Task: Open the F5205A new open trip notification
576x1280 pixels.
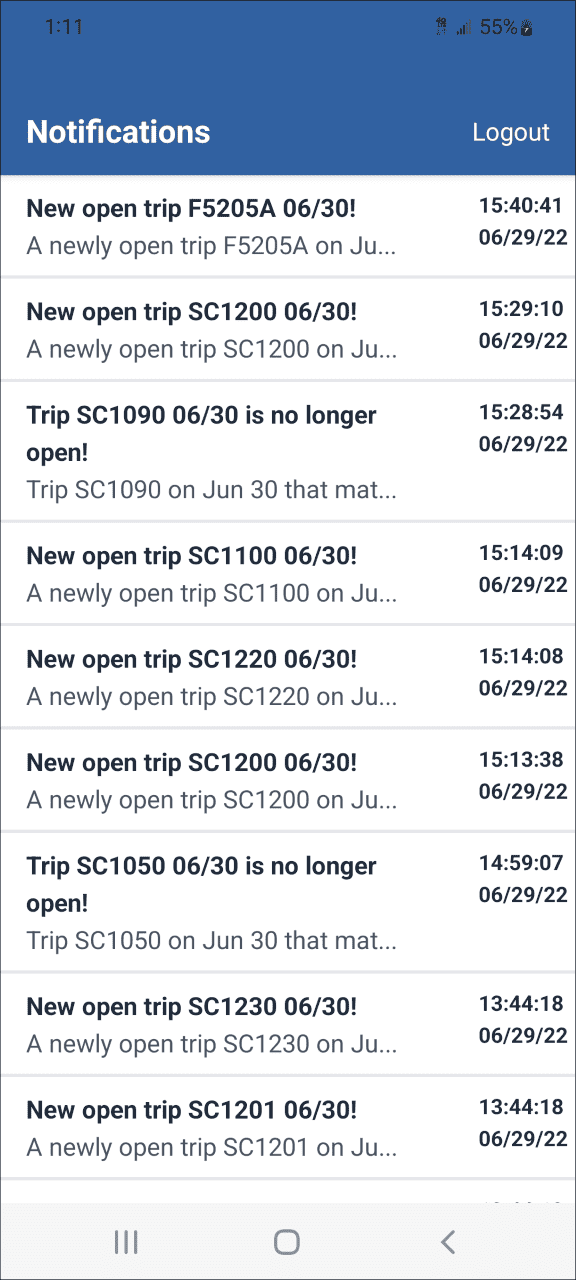Action: tap(288, 226)
